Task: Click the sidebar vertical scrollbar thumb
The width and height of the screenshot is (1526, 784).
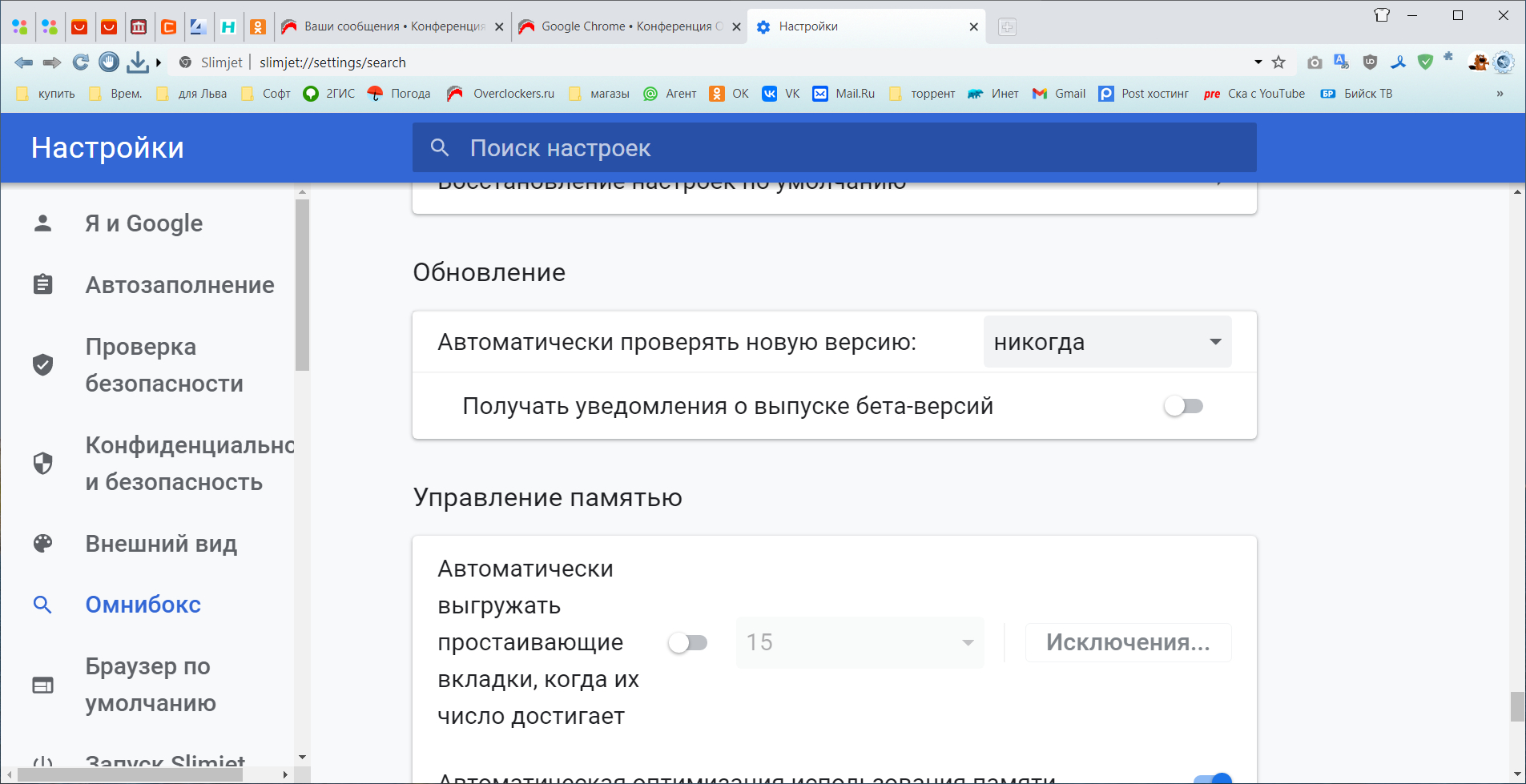Action: click(302, 284)
